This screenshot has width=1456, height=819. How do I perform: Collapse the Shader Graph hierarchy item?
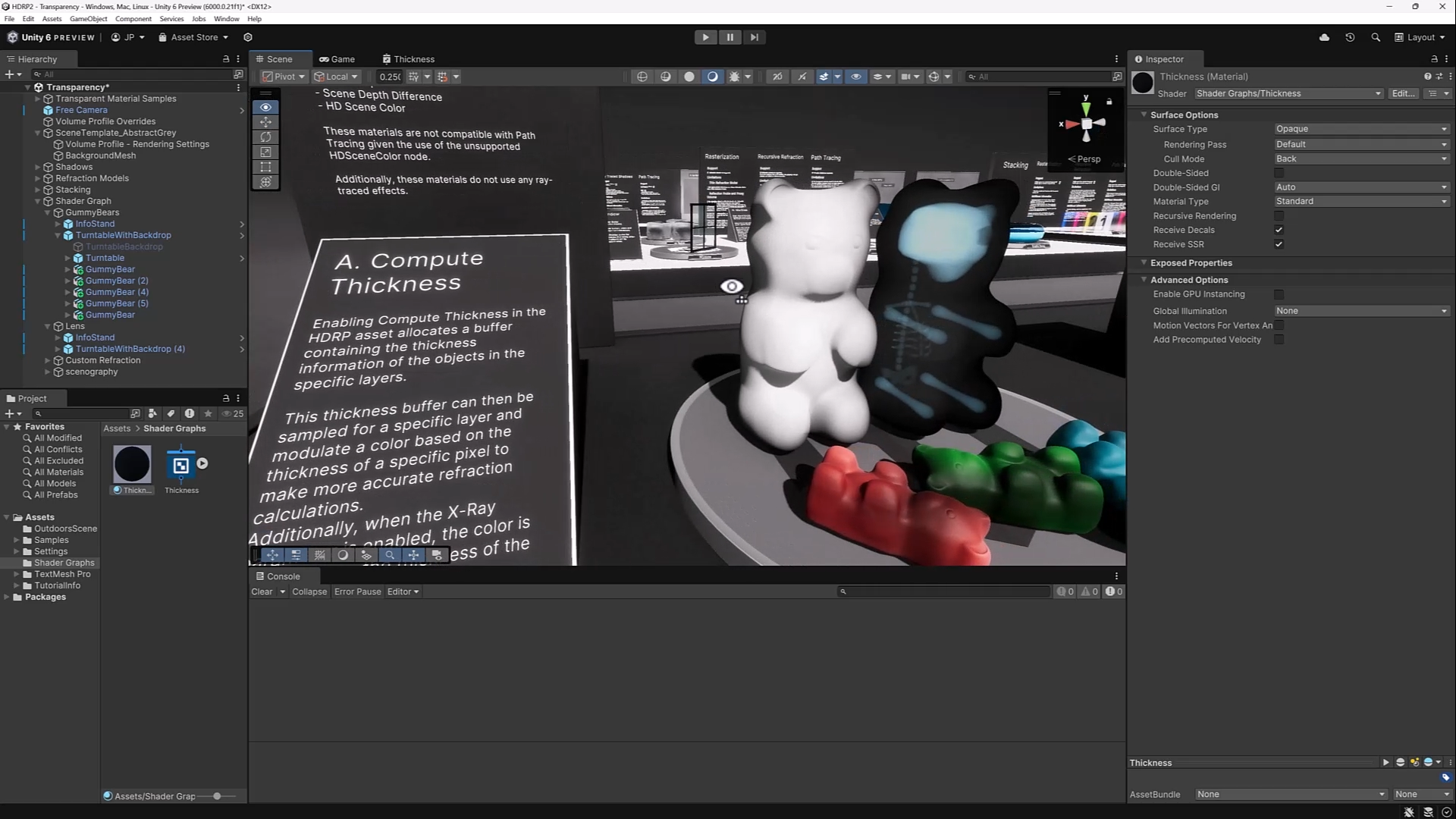(38, 201)
